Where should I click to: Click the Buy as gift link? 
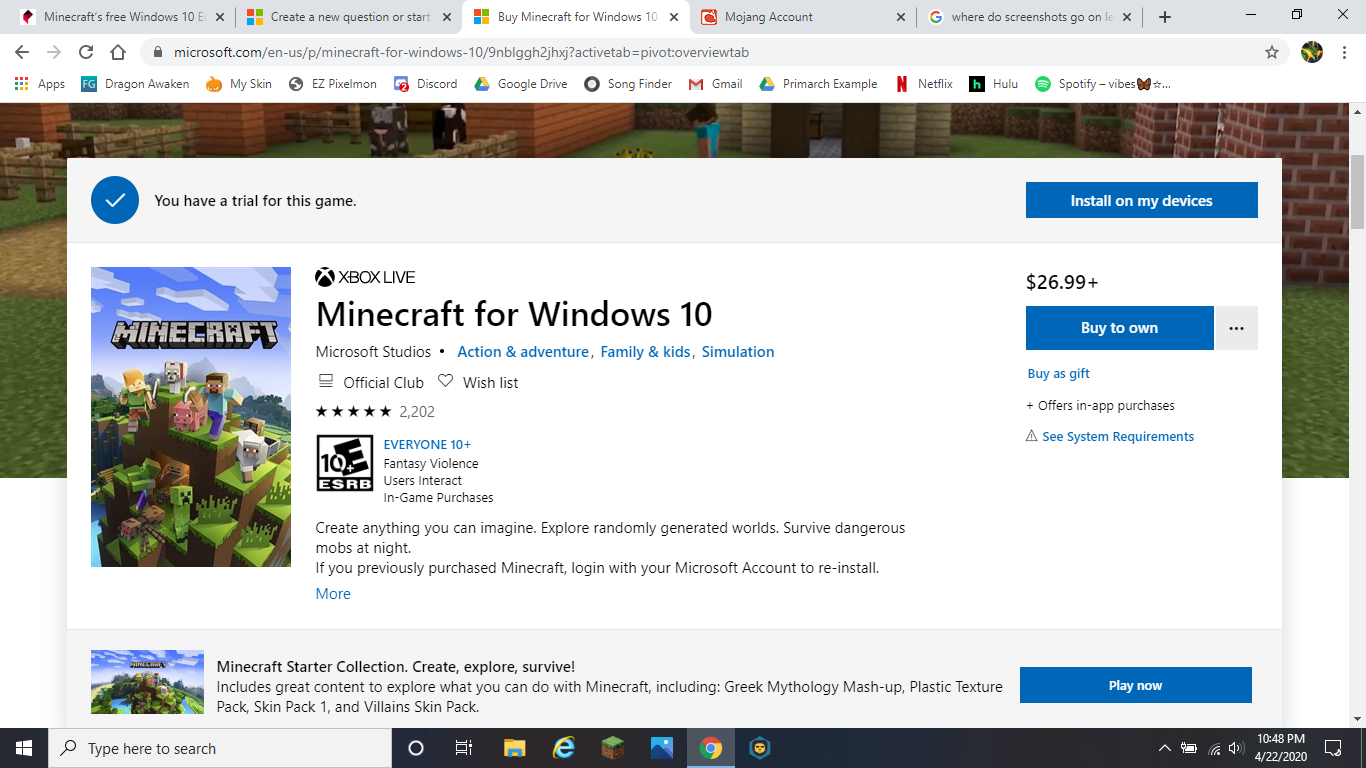tap(1058, 373)
